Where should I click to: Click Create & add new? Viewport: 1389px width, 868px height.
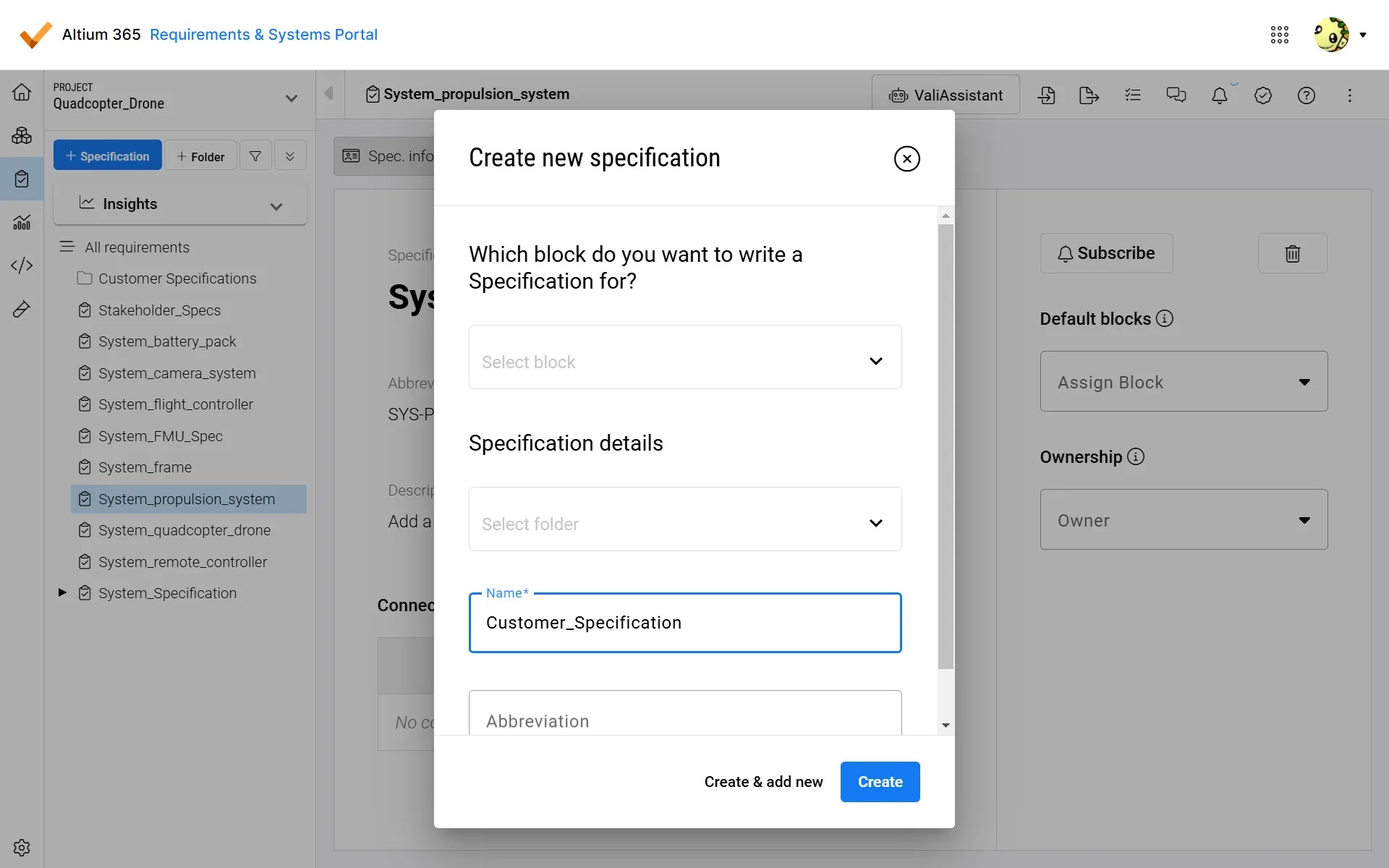coord(763,782)
